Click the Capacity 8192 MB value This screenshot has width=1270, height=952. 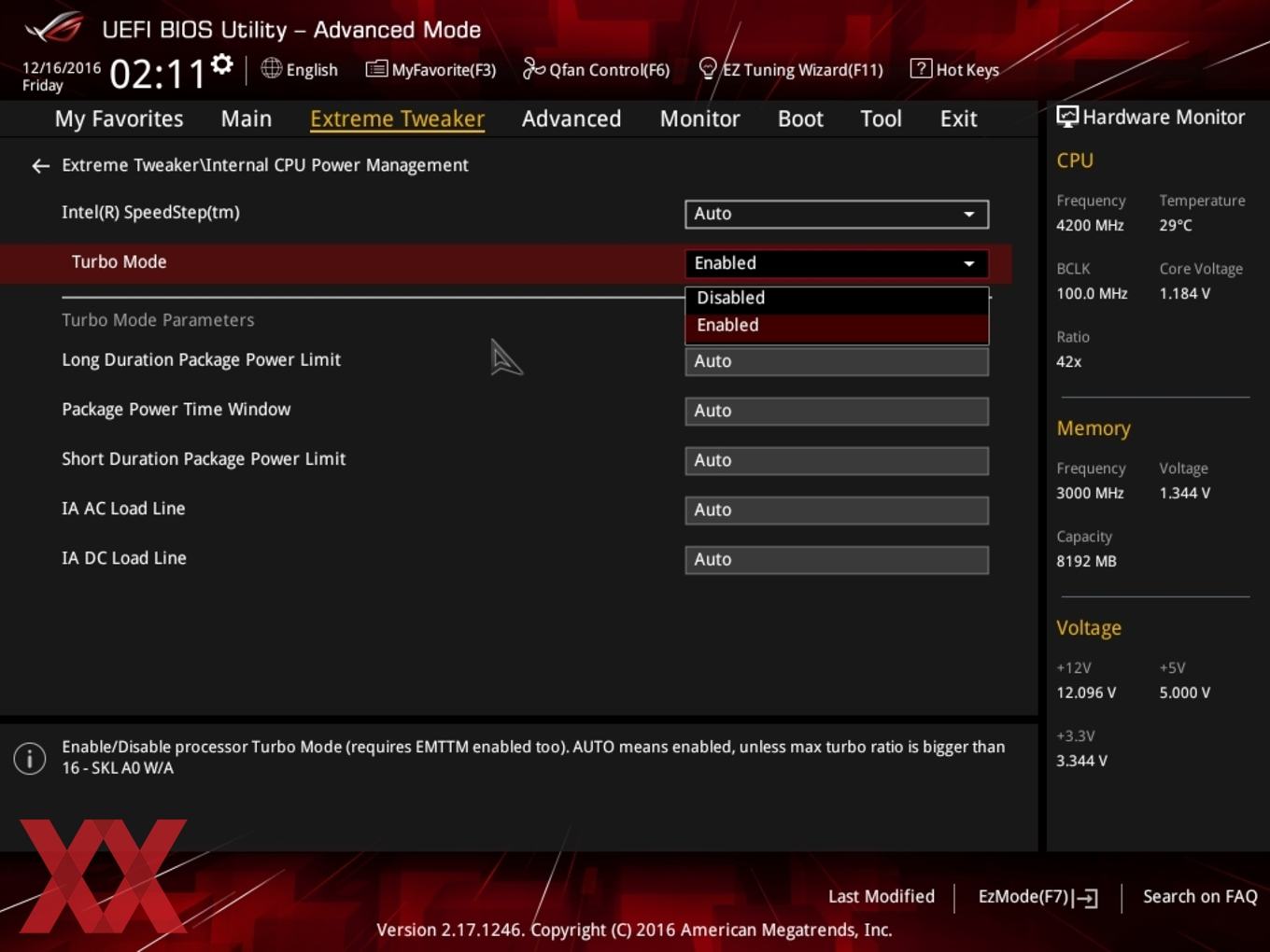pyautogui.click(x=1086, y=562)
